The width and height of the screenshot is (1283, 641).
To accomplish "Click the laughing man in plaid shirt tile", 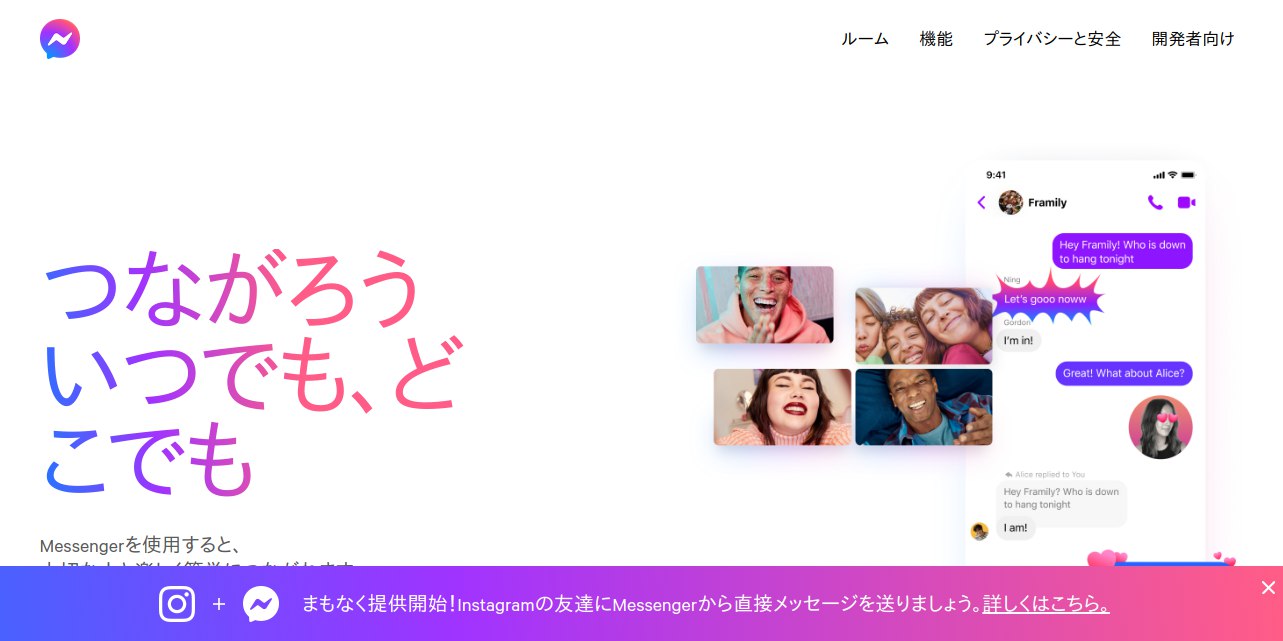I will 924,407.
